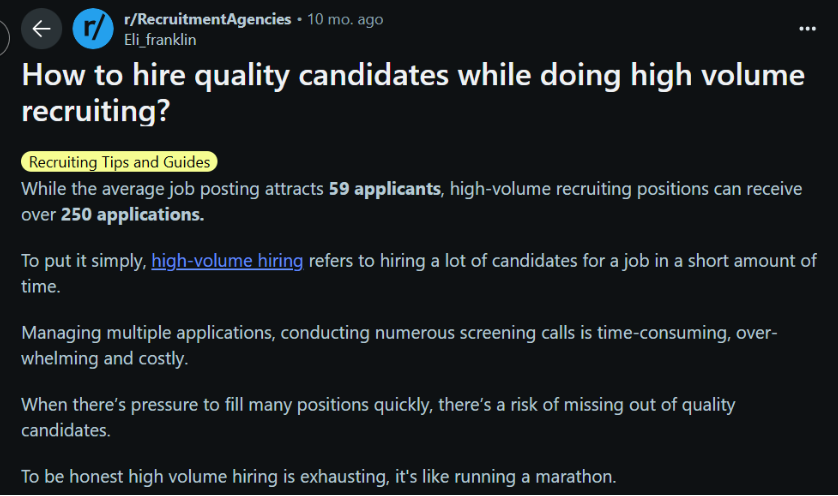Click the phrase "To put it simply,"

(x=84, y=261)
